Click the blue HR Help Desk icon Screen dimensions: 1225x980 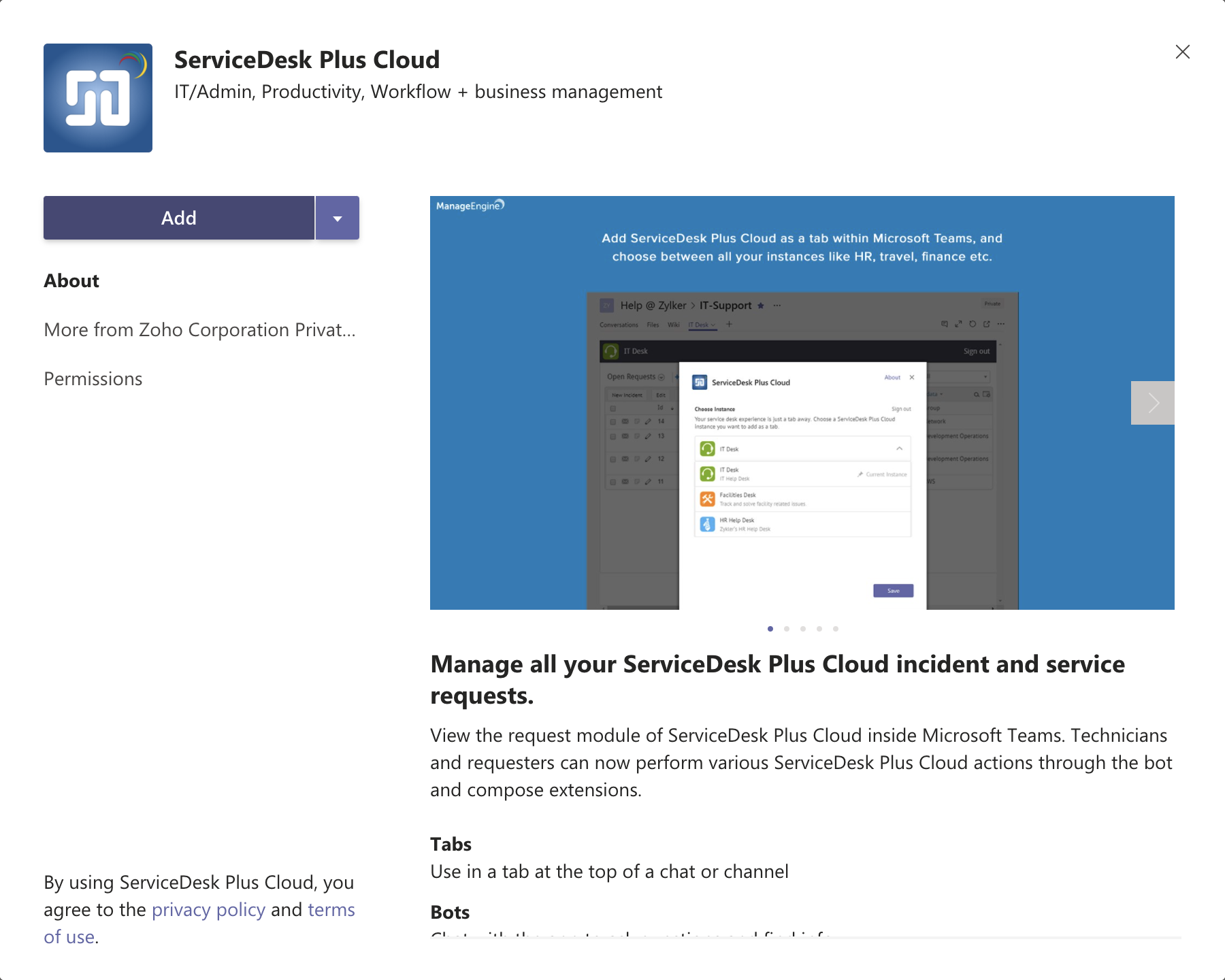707,524
